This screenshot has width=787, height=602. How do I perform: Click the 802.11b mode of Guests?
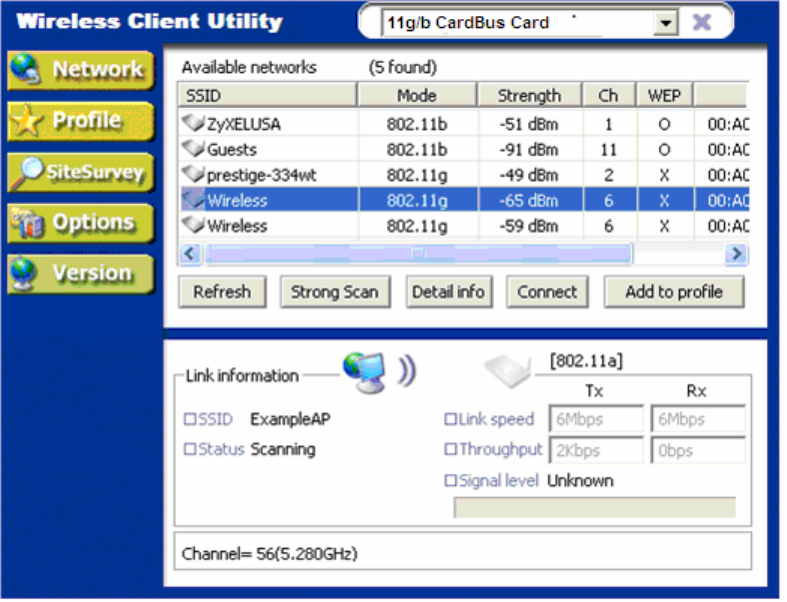click(417, 150)
